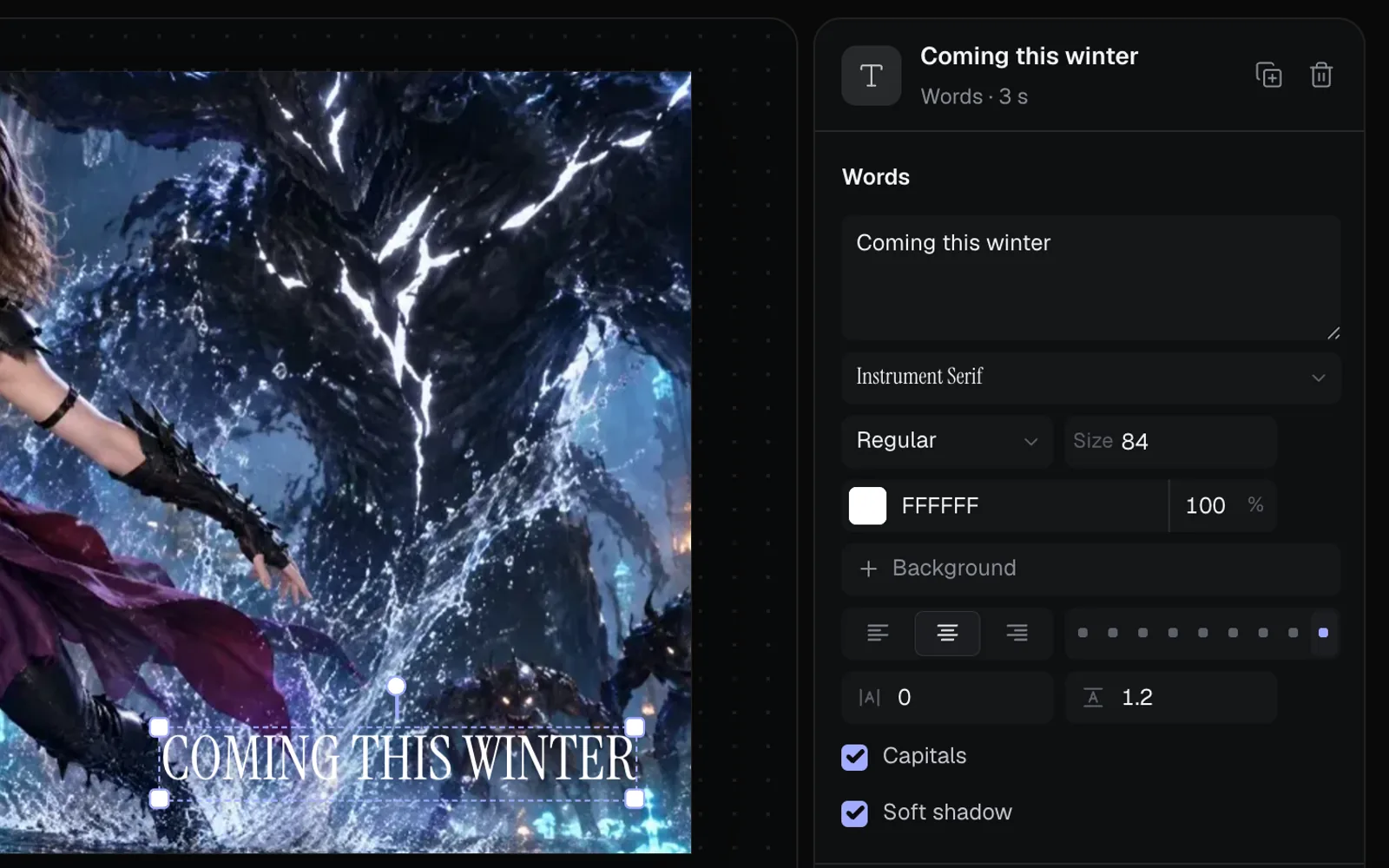Click the bottom-left handle of text box

160,799
